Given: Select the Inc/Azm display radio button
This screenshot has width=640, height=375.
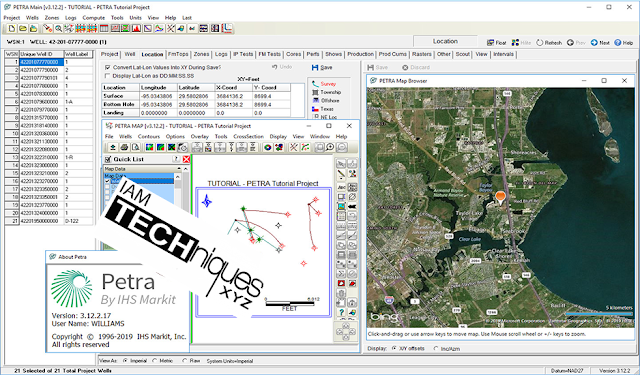Looking at the screenshot, I should (x=436, y=348).
